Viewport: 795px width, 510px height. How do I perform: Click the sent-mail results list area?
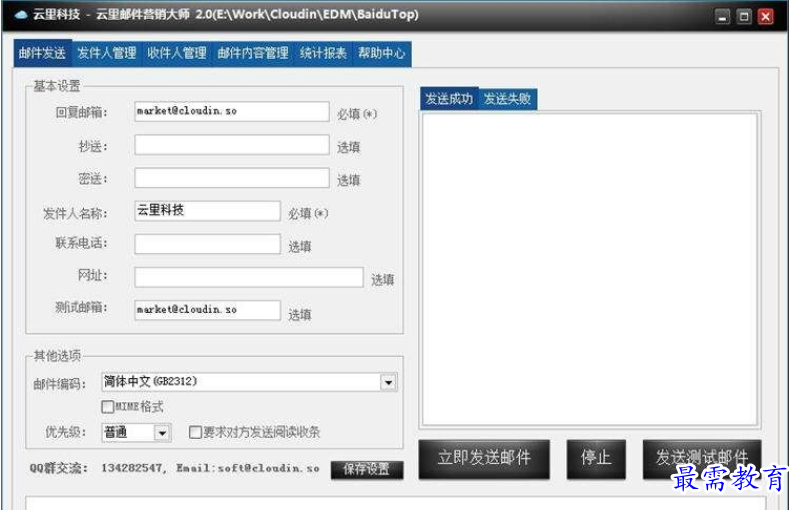pyautogui.click(x=590, y=270)
